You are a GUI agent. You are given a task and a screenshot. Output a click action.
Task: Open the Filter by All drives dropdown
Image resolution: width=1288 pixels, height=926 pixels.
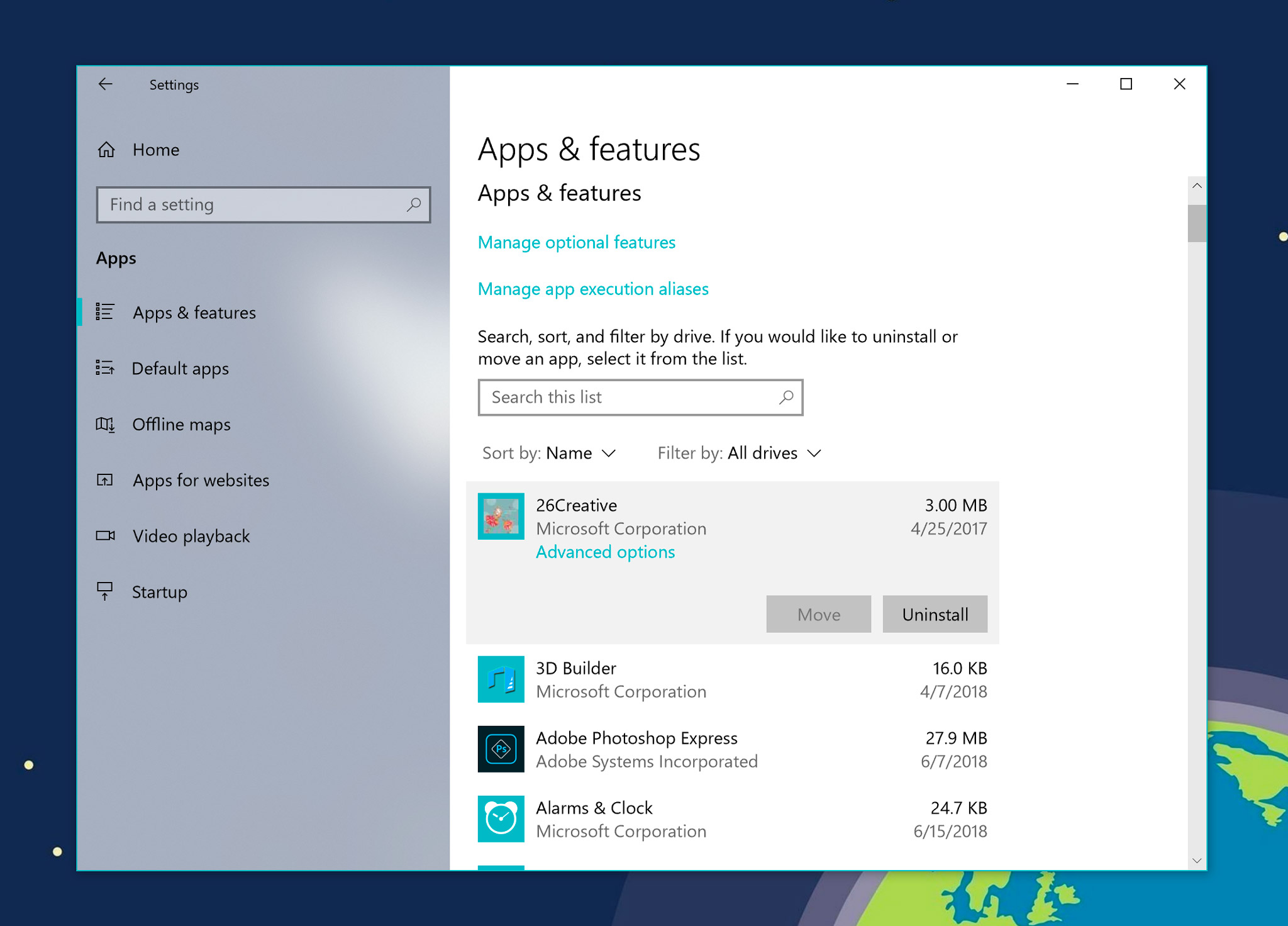click(740, 453)
